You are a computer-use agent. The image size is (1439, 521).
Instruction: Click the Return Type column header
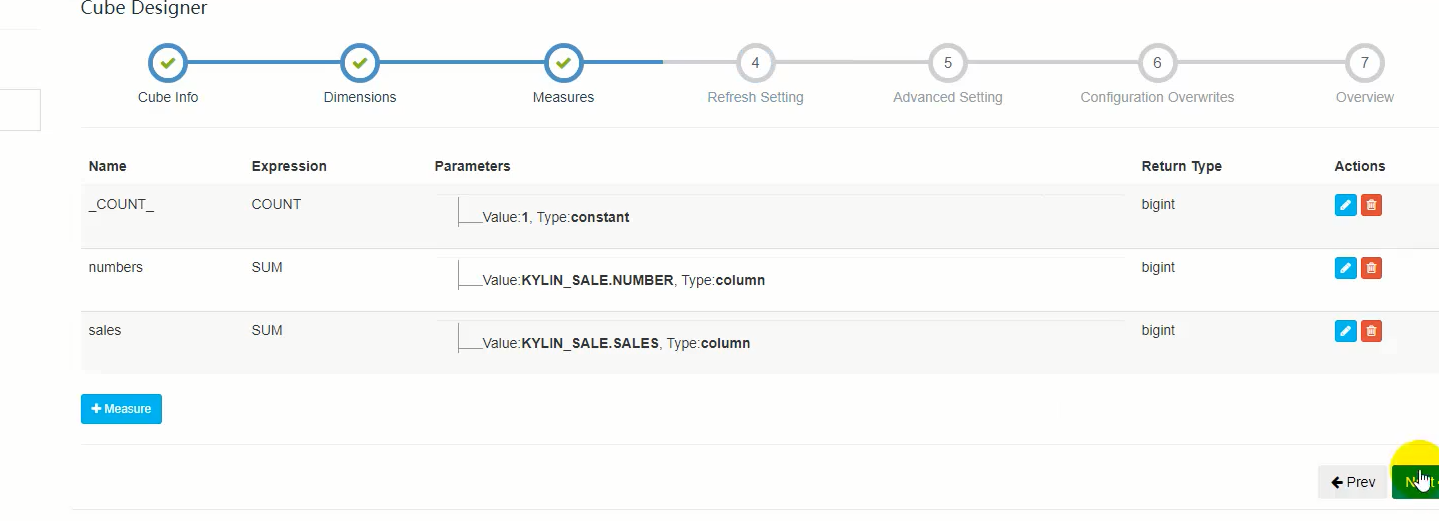(1181, 166)
